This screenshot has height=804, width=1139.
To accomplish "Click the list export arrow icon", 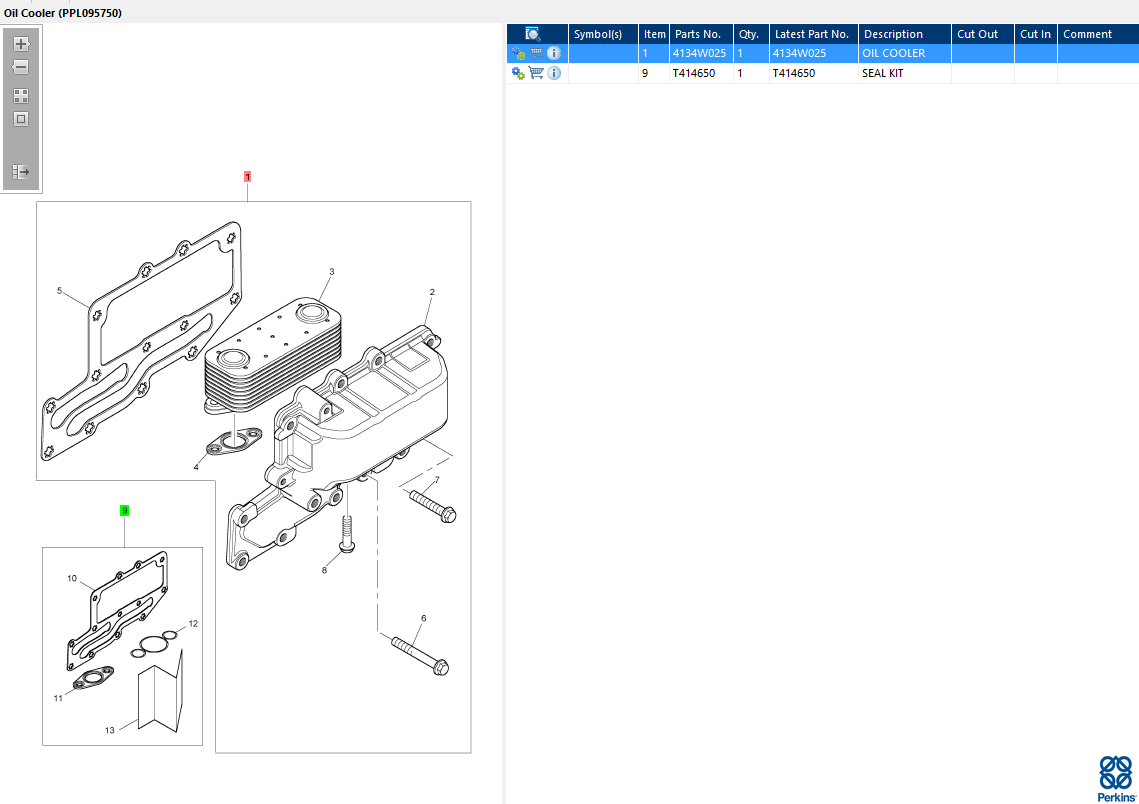I will 21,172.
